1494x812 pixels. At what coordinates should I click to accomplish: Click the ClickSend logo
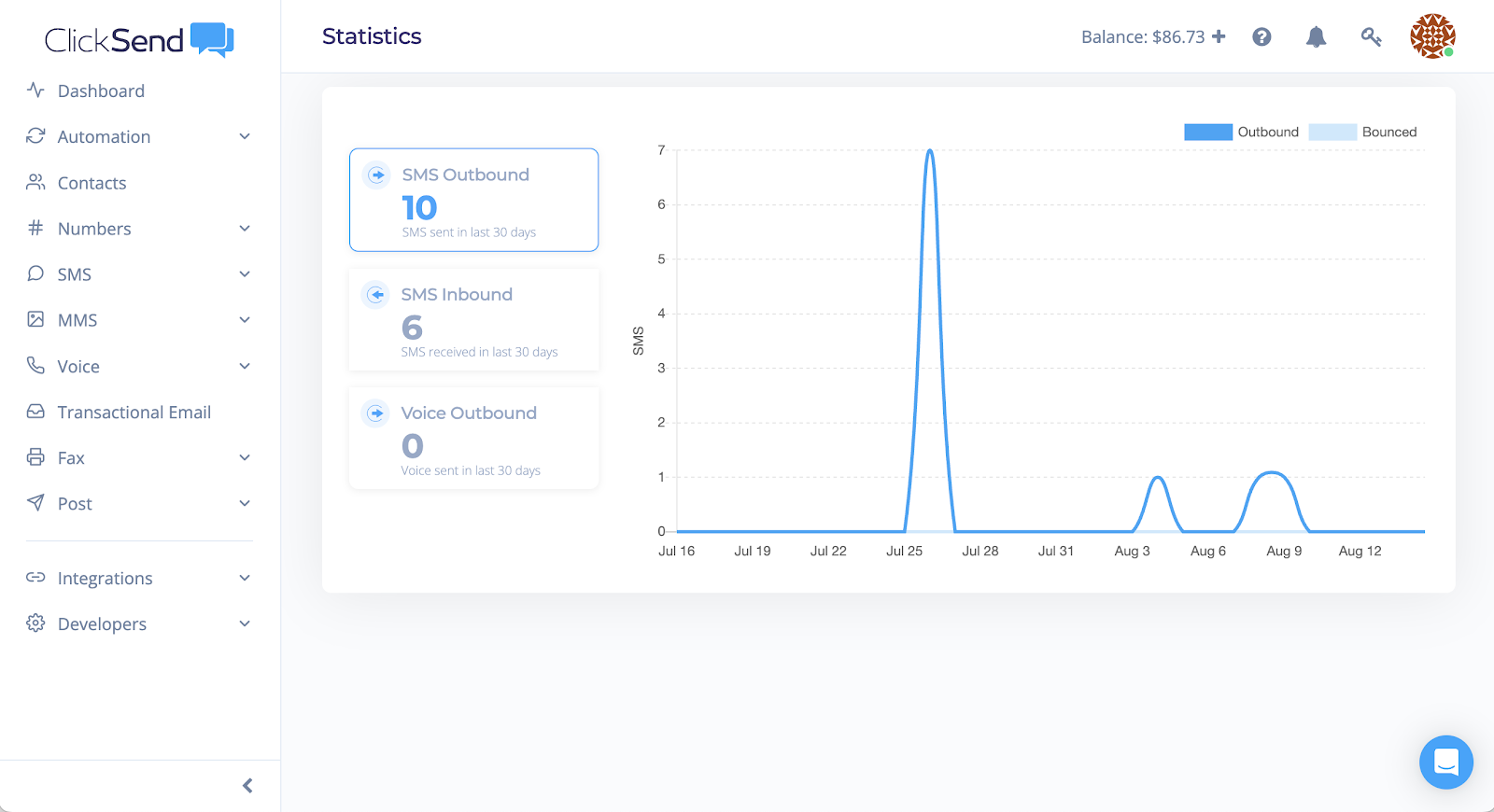click(139, 40)
